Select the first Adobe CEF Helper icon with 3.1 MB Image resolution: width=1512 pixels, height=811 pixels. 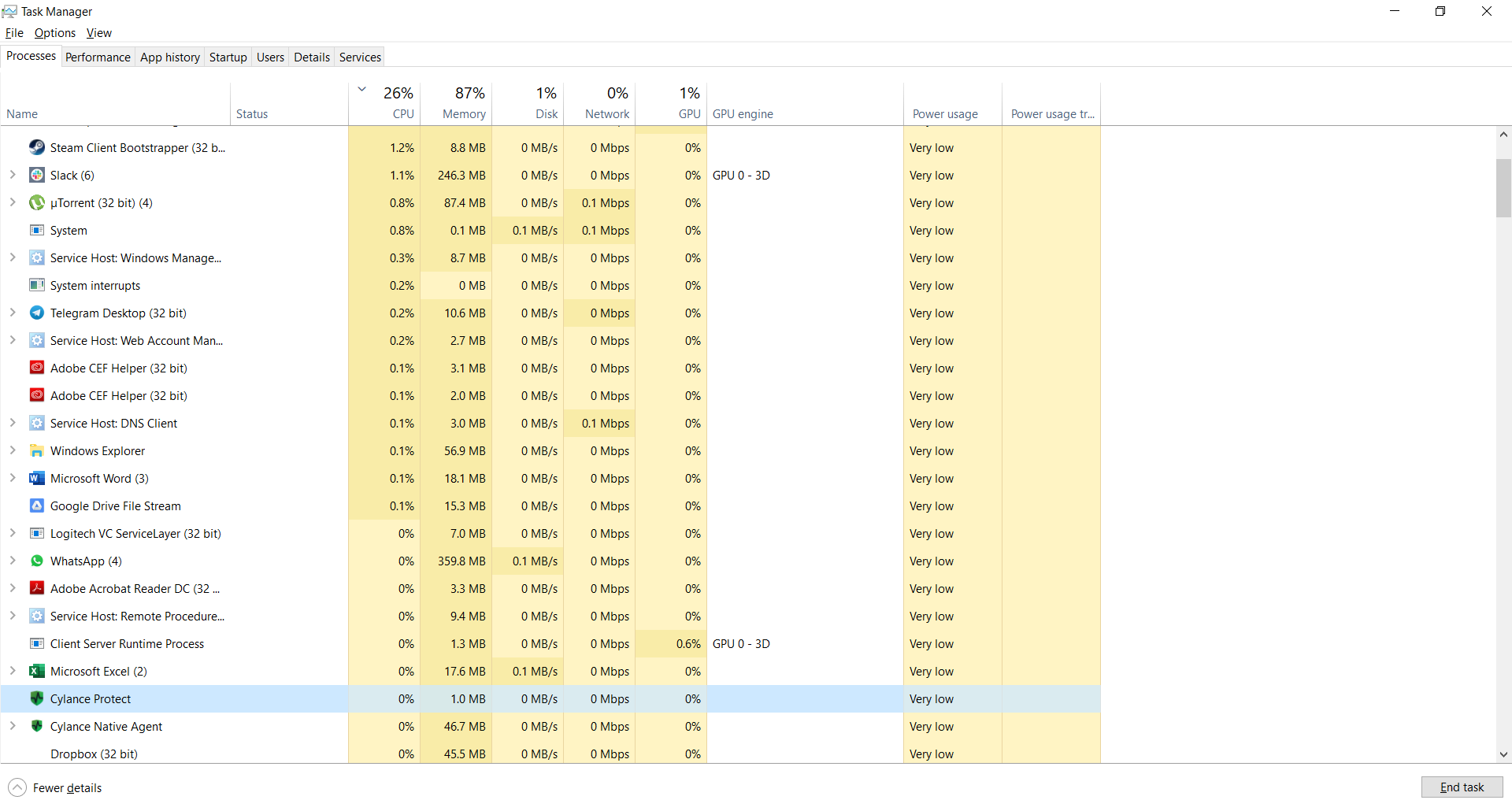click(37, 368)
